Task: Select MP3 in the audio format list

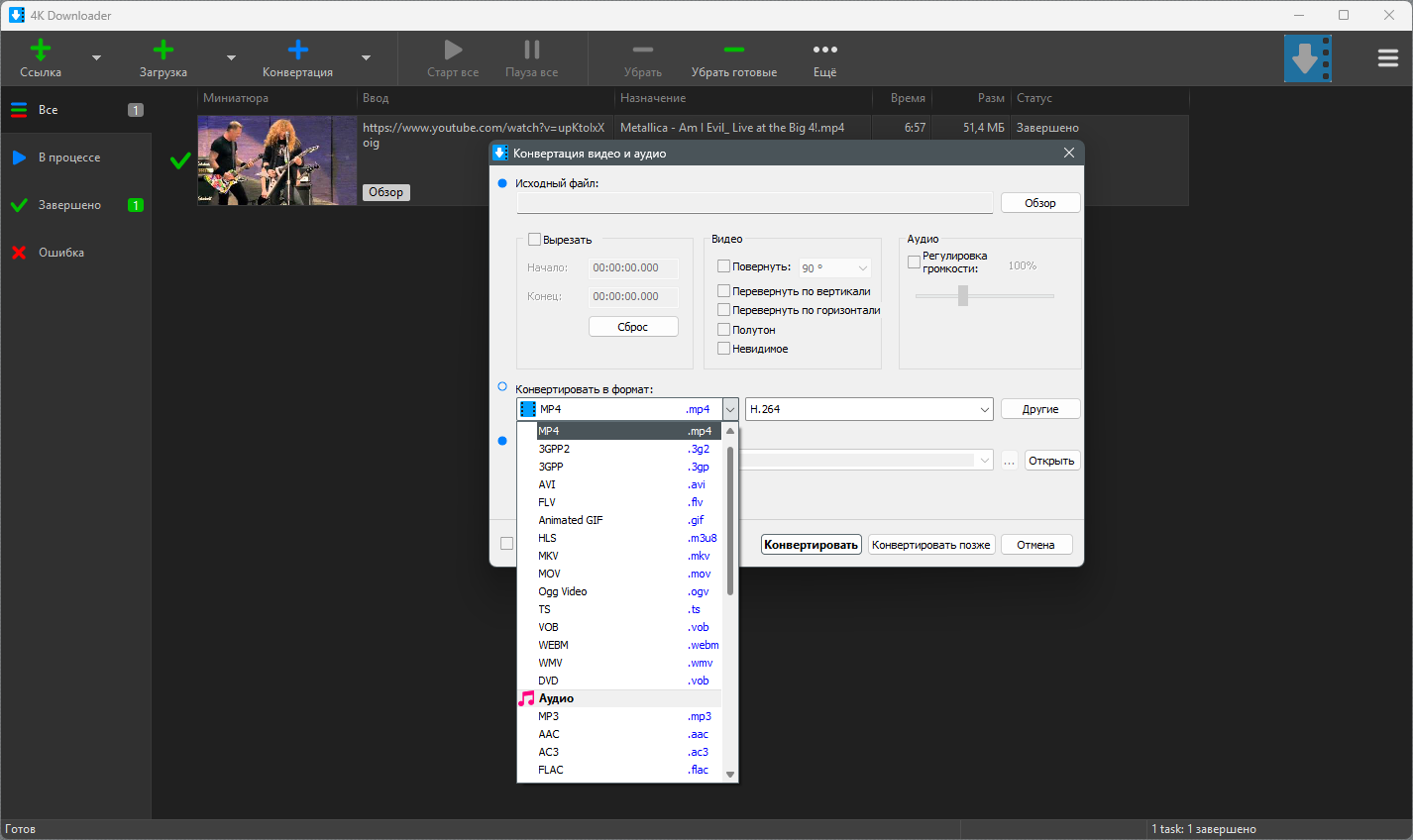Action: click(620, 716)
